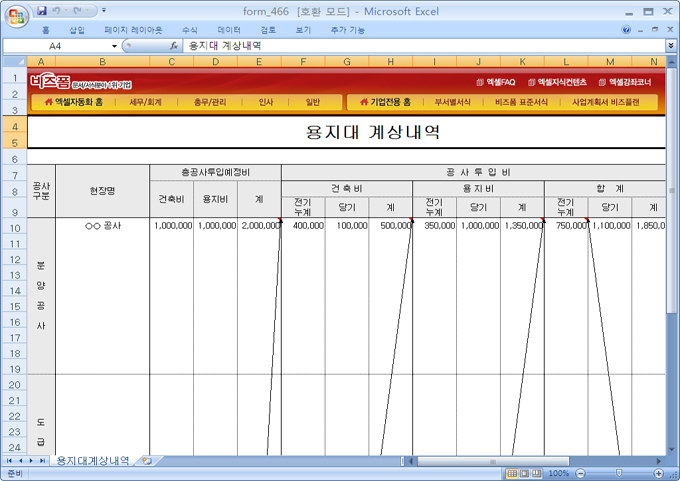Expand the formula bar
The image size is (680, 481).
pyautogui.click(x=670, y=46)
